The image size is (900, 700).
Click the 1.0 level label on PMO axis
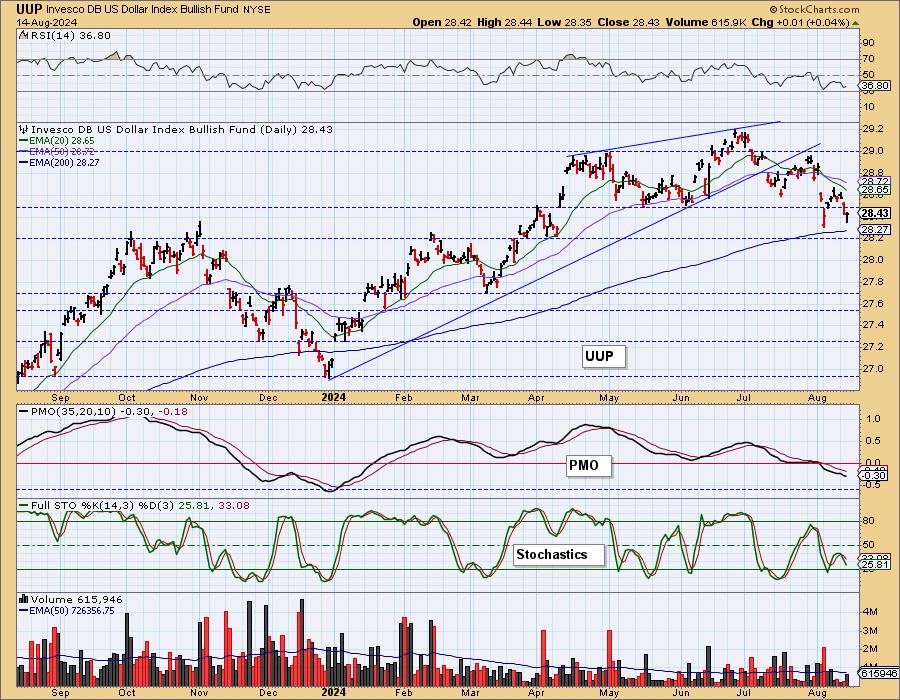873,419
